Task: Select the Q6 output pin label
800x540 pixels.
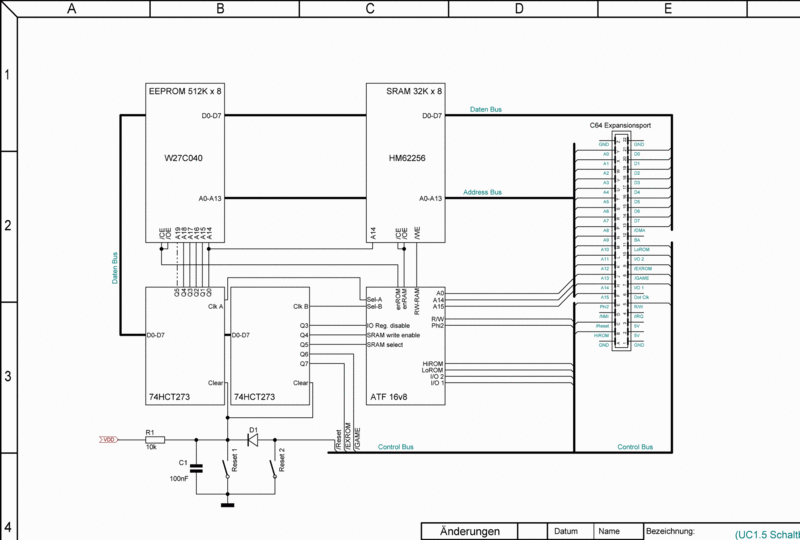Action: [x=304, y=354]
